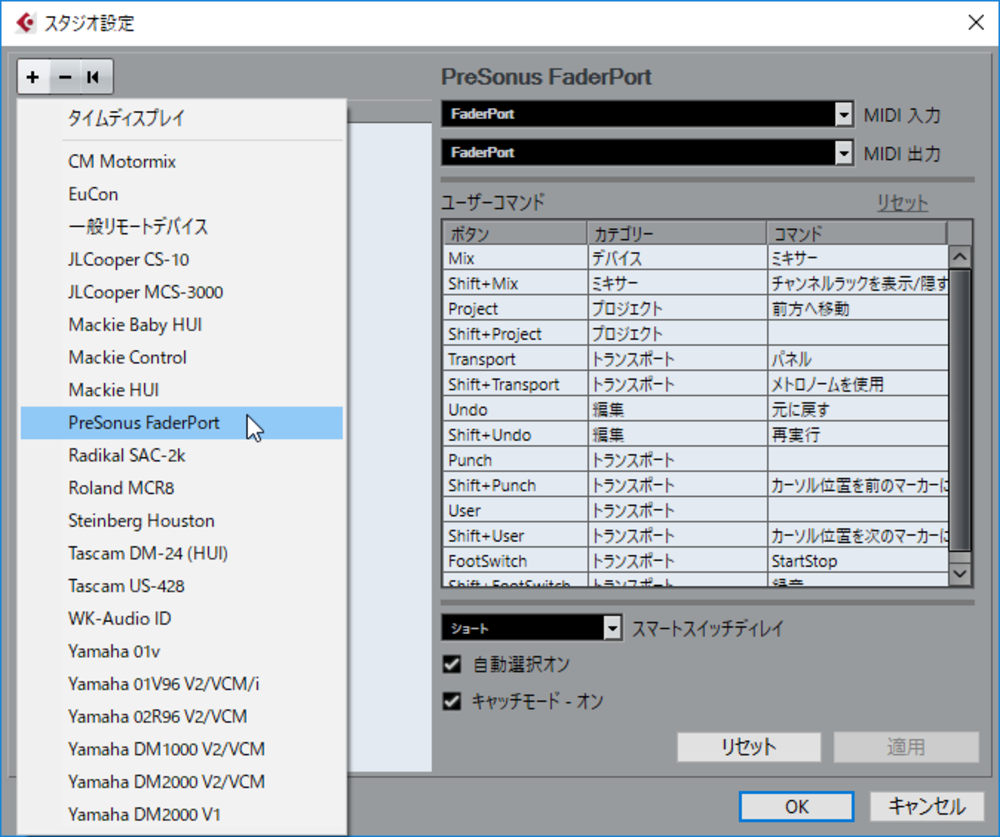Viewport: 1000px width, 837px height.
Task: Choose Steinberg Houston device
Action: (182, 521)
